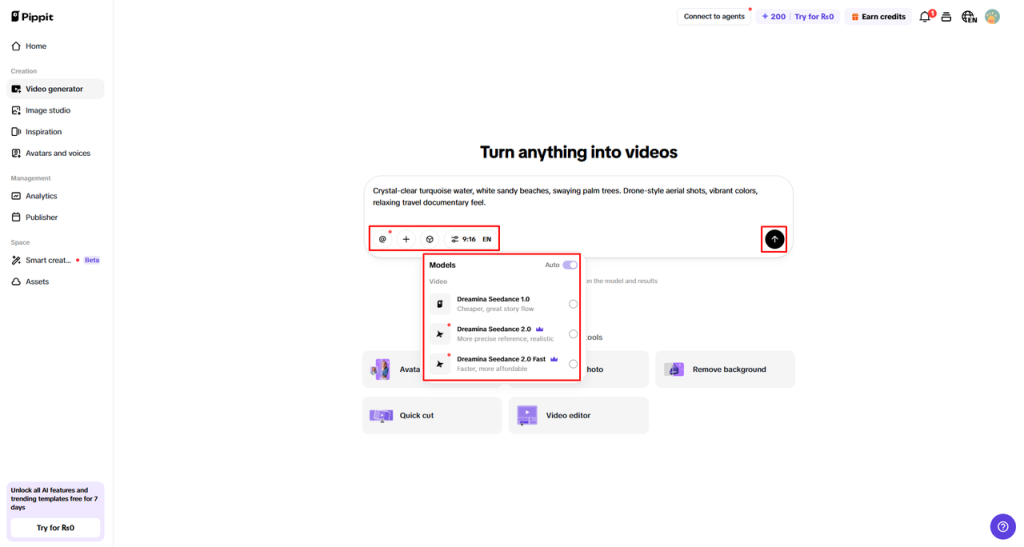Open the user profile avatar
The width and height of the screenshot is (1024, 547).
pyautogui.click(x=992, y=17)
